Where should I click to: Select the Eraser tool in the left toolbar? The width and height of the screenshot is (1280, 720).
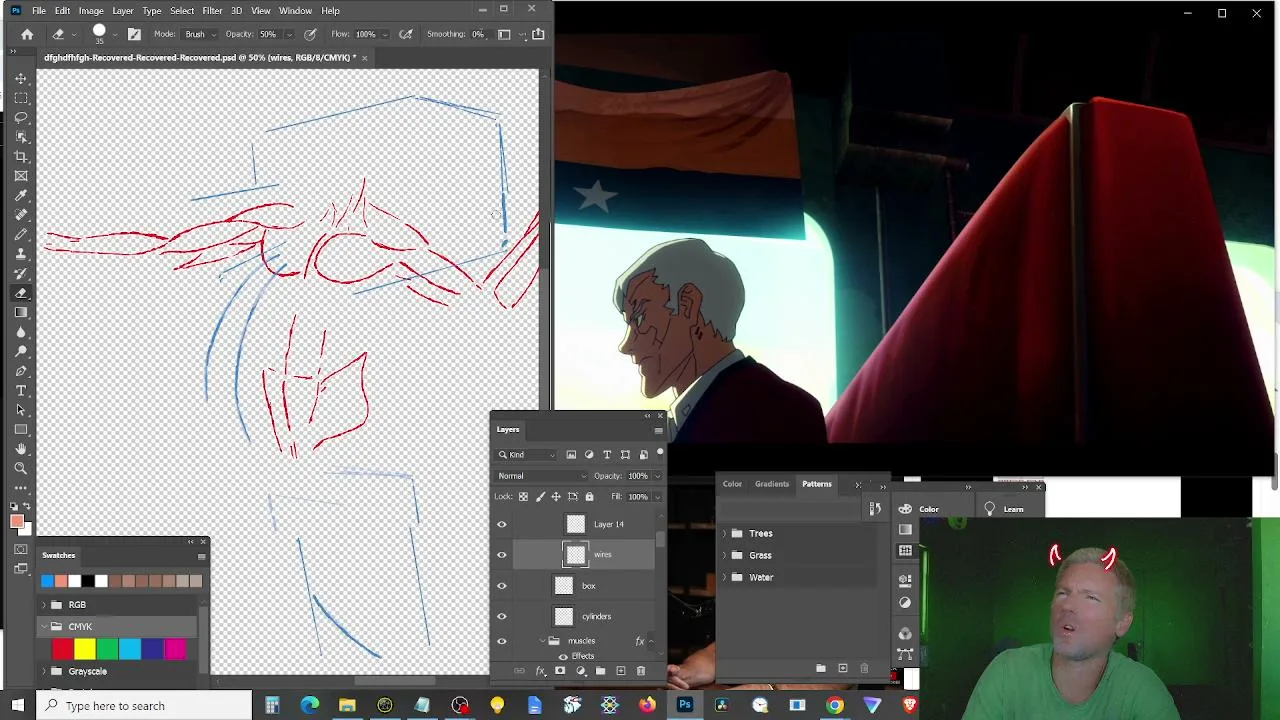click(21, 293)
